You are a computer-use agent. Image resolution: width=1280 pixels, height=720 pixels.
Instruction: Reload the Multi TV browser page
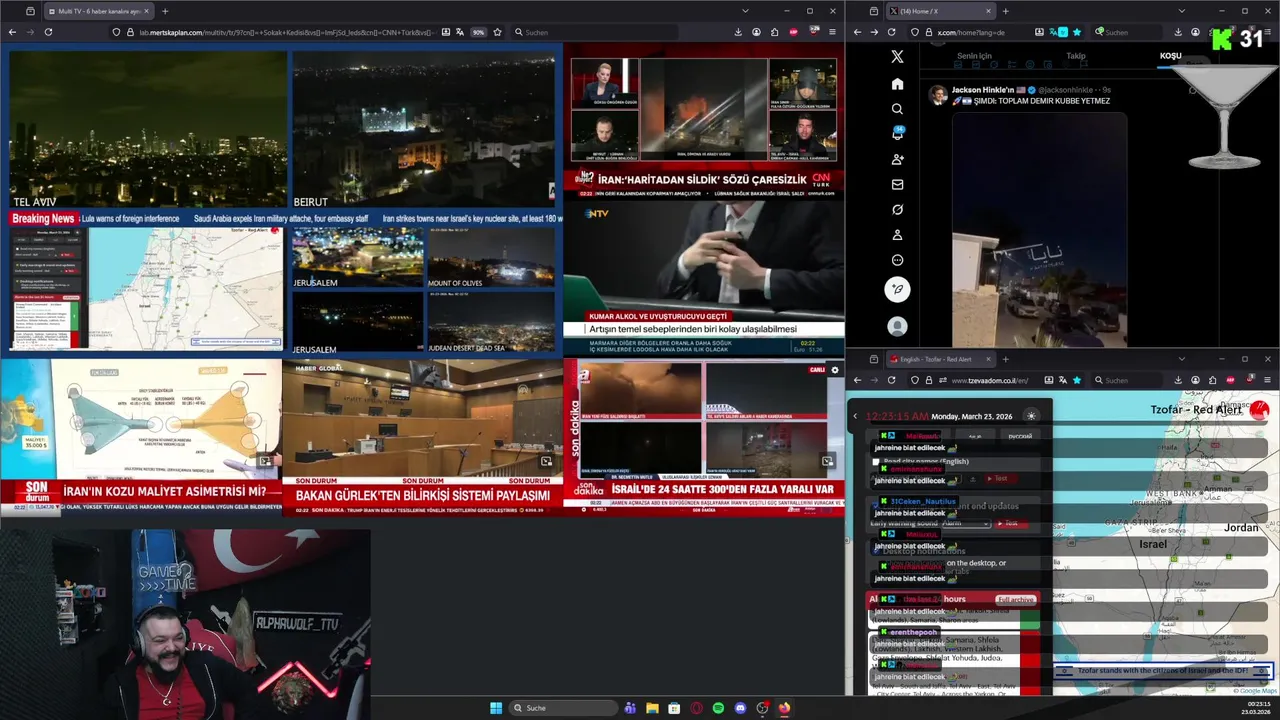(x=48, y=32)
